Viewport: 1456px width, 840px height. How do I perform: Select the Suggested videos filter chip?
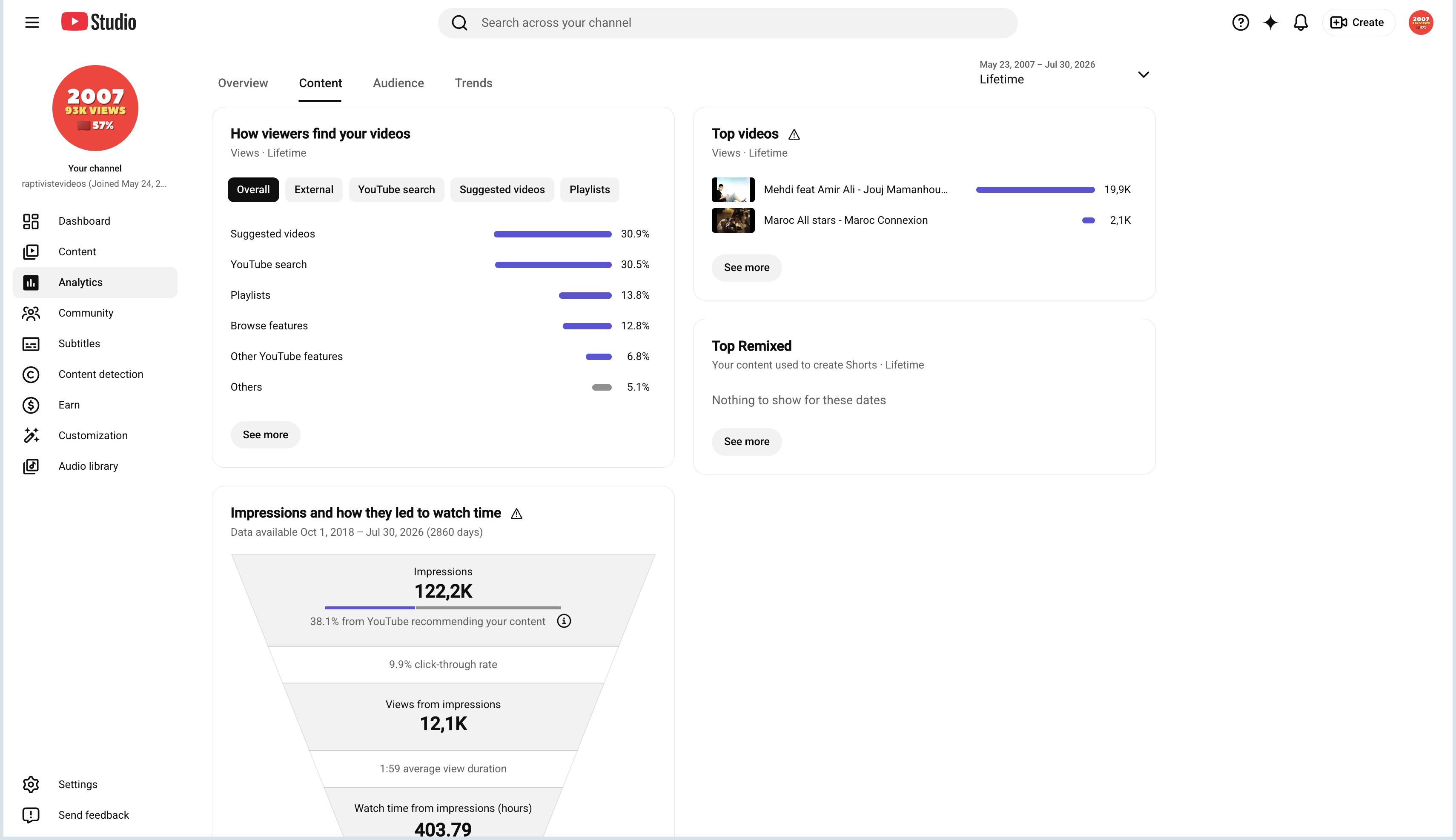coord(502,190)
